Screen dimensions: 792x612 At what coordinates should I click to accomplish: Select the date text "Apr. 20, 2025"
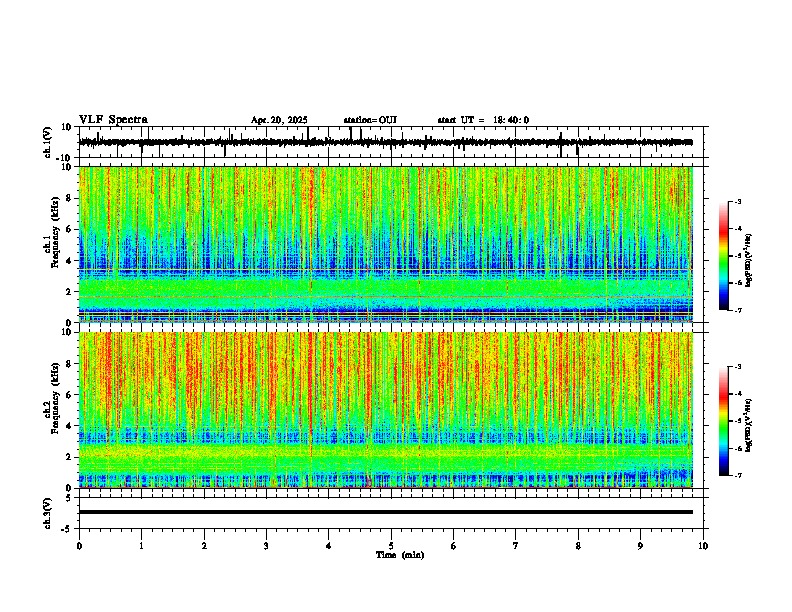click(x=279, y=120)
